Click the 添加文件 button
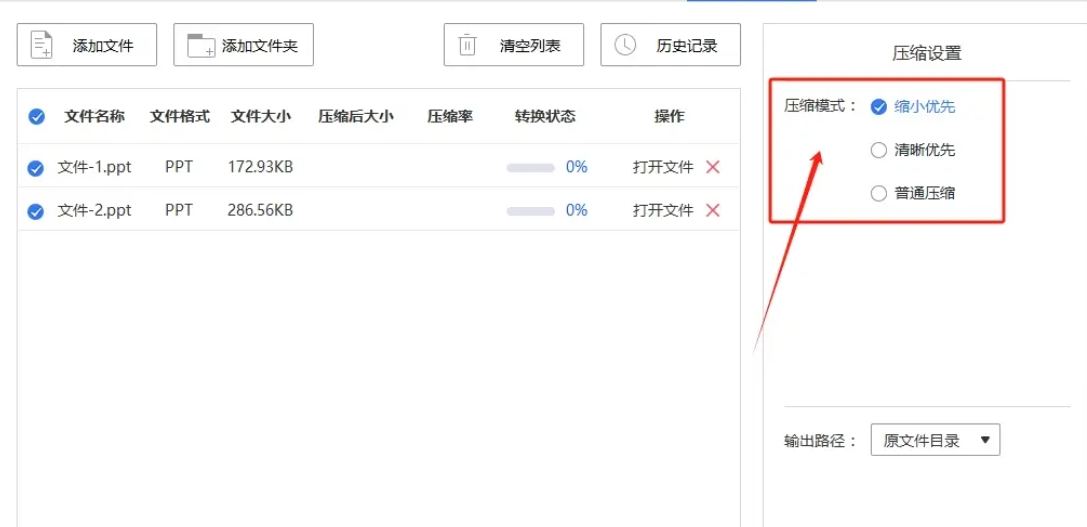This screenshot has height=527, width=1087. point(87,45)
